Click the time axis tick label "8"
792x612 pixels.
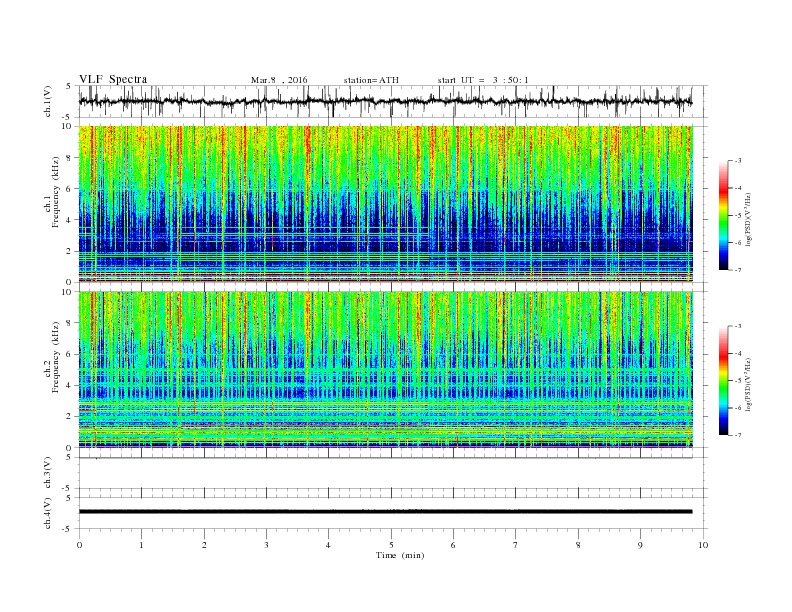578,545
